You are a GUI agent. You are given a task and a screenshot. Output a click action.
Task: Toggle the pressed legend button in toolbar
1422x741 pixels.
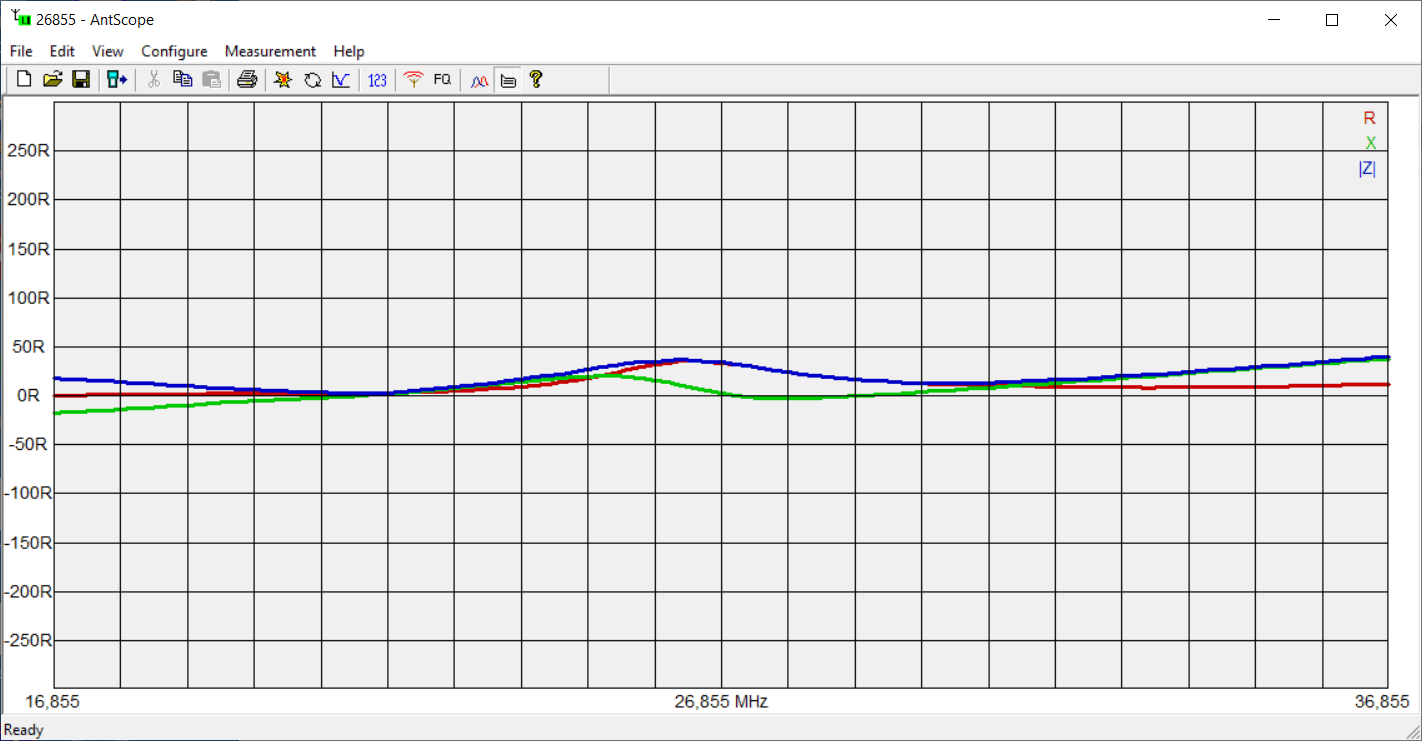(x=508, y=80)
